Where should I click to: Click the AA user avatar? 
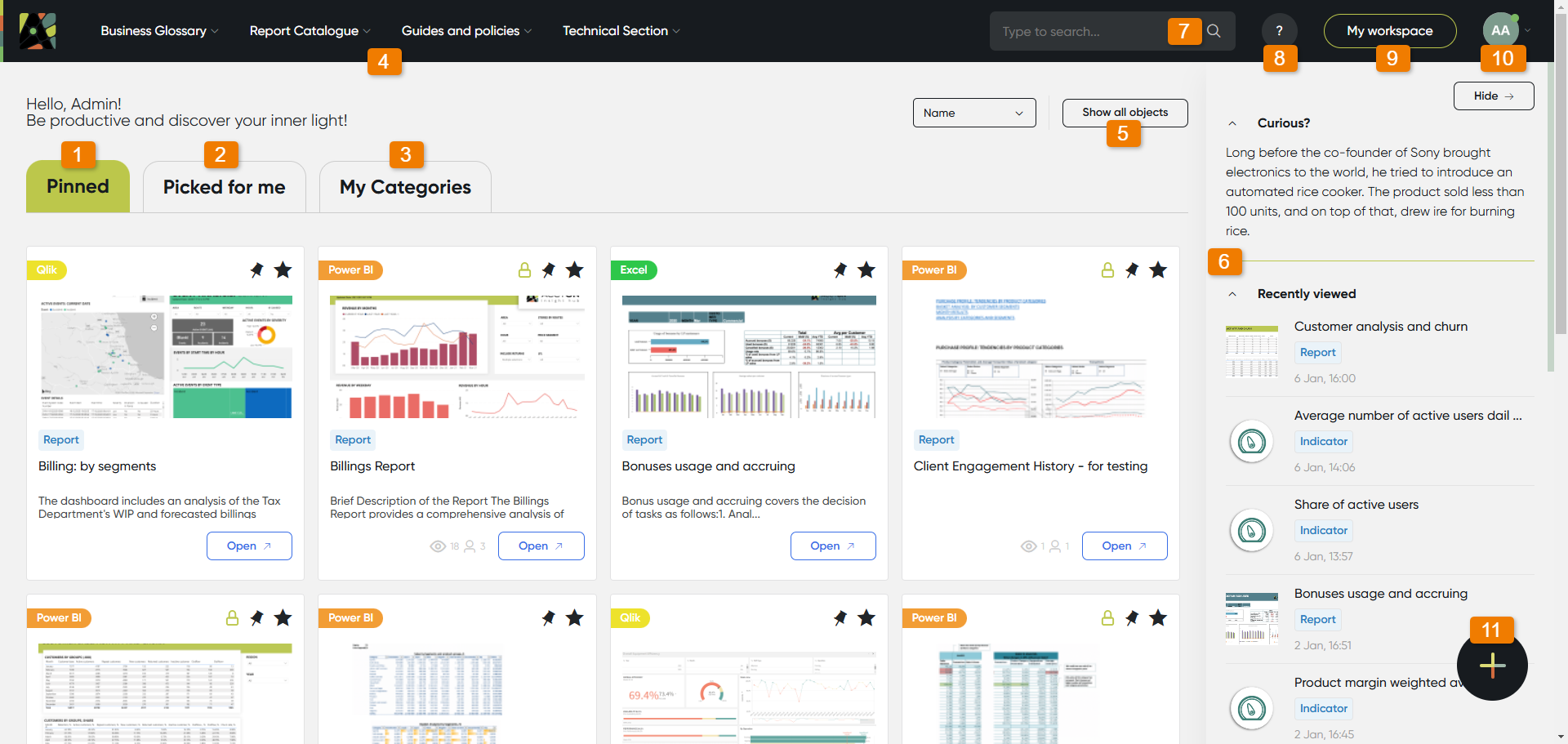click(x=1500, y=30)
